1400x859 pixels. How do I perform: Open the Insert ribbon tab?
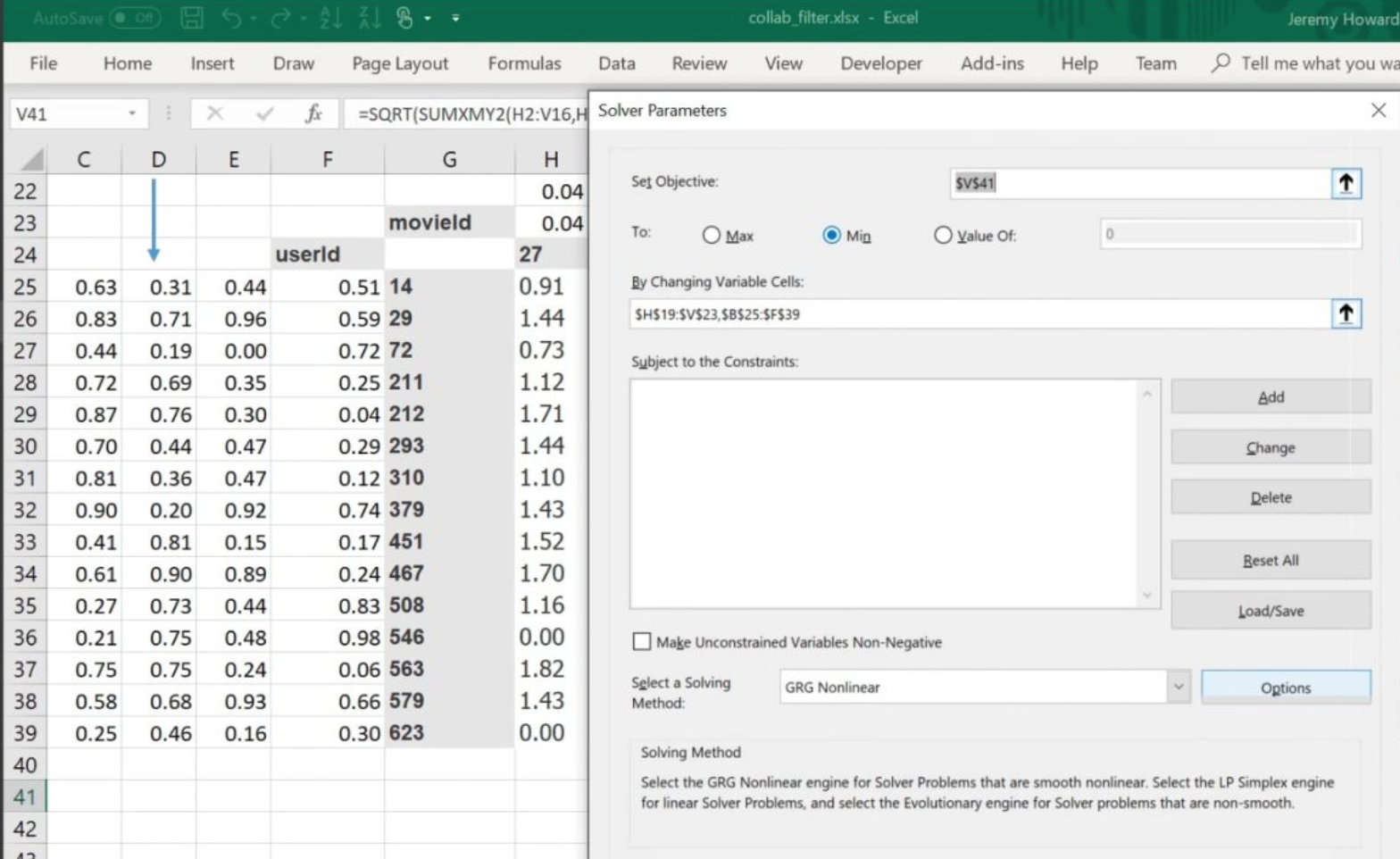point(212,63)
